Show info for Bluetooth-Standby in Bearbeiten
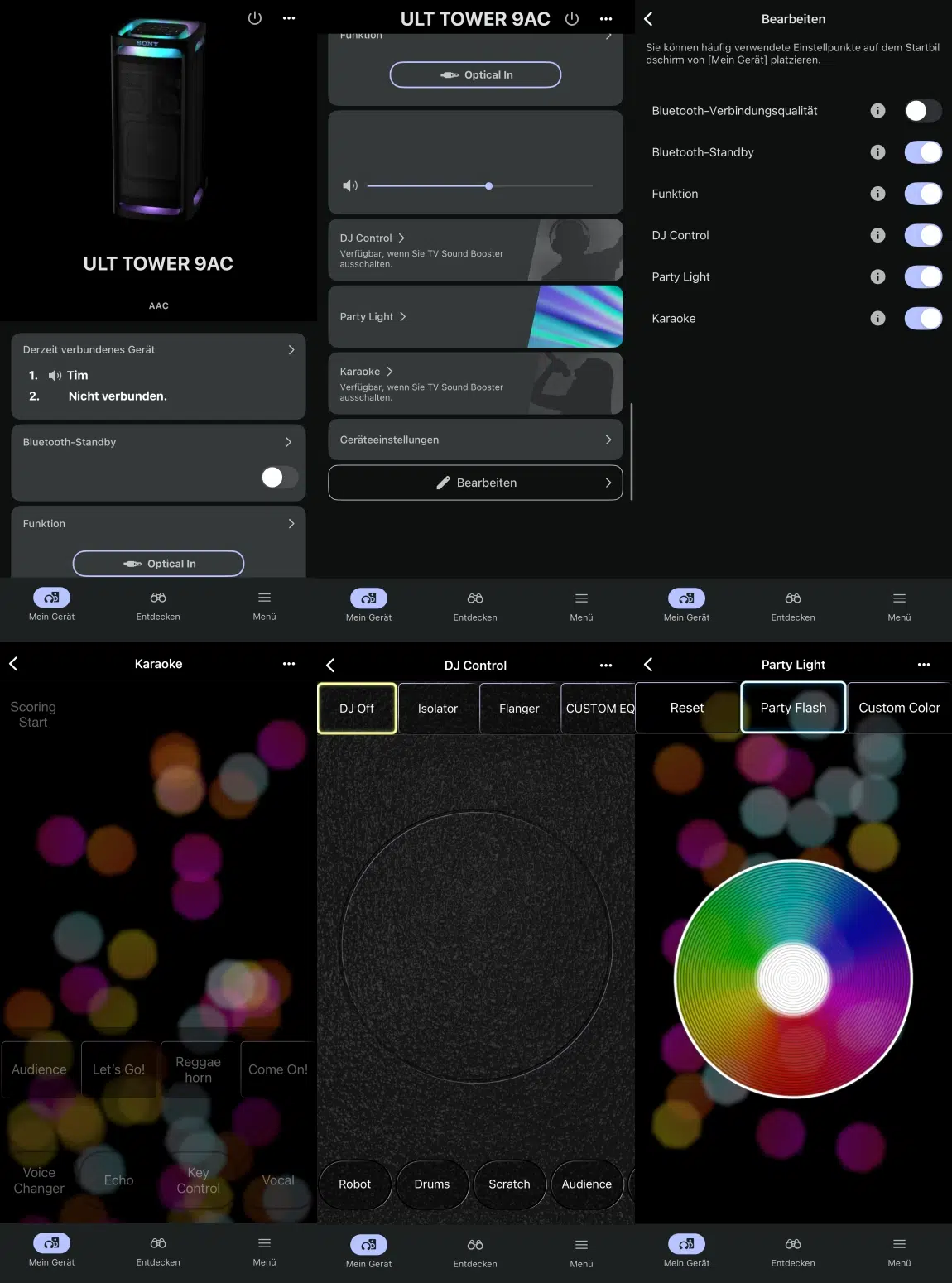 [878, 152]
